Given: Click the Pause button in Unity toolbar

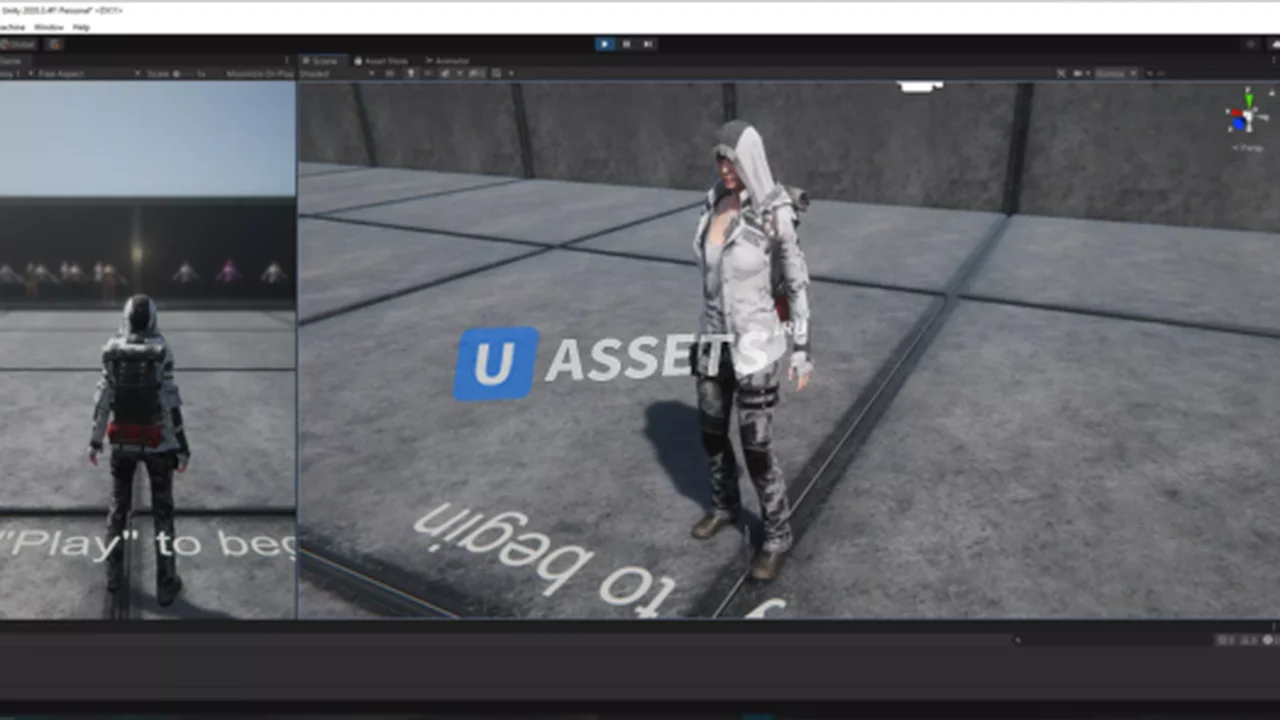Looking at the screenshot, I should click(627, 44).
